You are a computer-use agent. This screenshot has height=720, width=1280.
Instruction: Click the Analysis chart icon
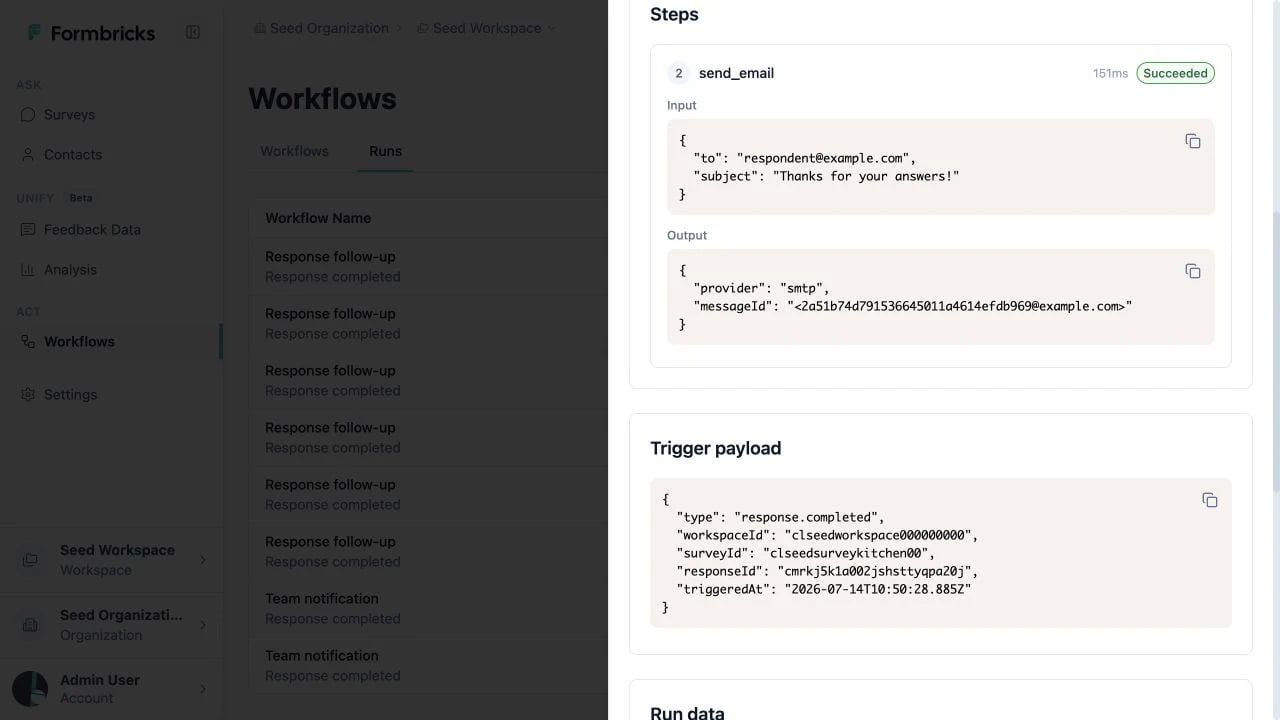pos(28,270)
